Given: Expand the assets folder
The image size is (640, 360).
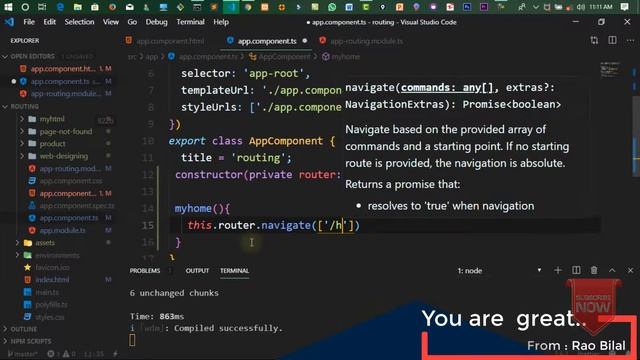Looking at the screenshot, I should [x=17, y=243].
